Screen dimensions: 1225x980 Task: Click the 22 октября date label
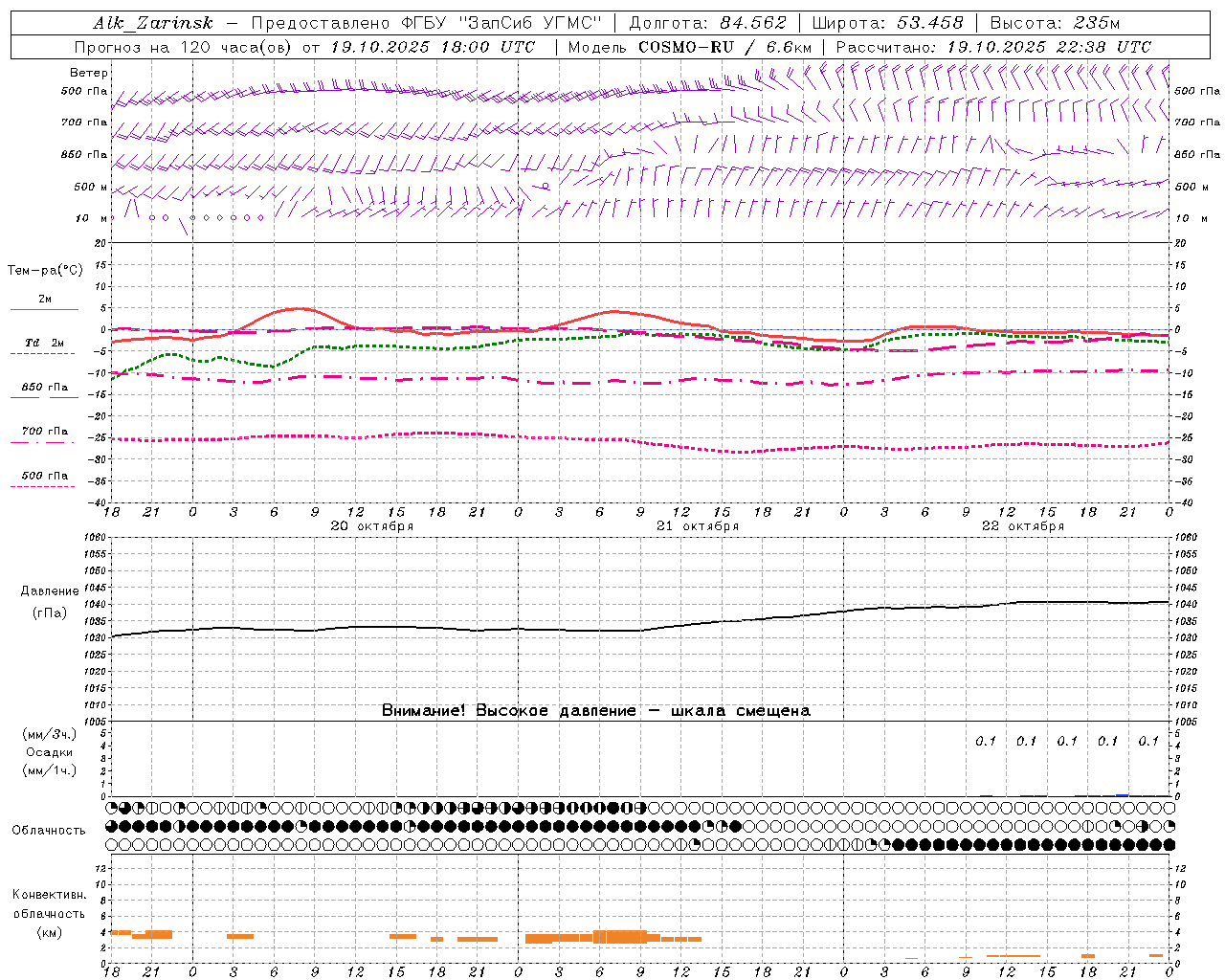(x=1023, y=526)
